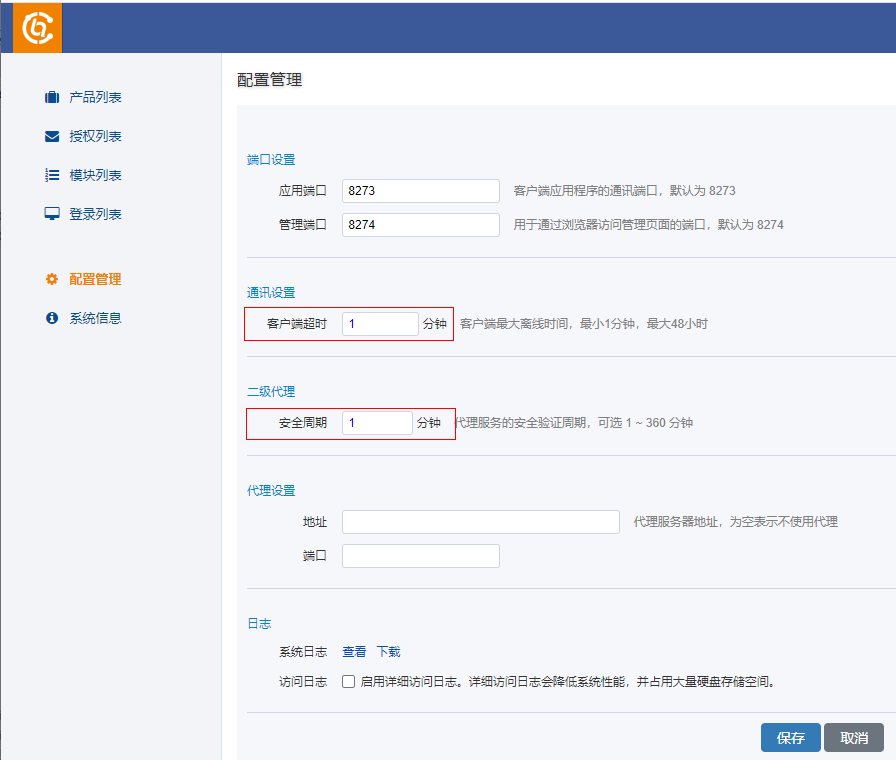Select the 客户端超时 minutes field
The width and height of the screenshot is (896, 760).
click(x=380, y=324)
